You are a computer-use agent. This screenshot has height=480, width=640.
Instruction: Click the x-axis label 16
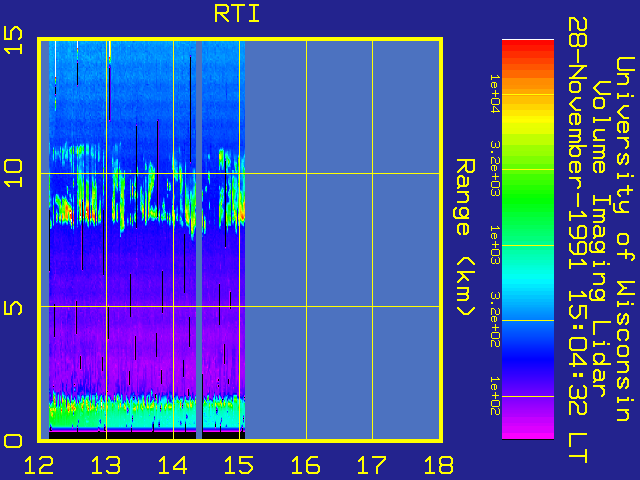click(x=306, y=465)
